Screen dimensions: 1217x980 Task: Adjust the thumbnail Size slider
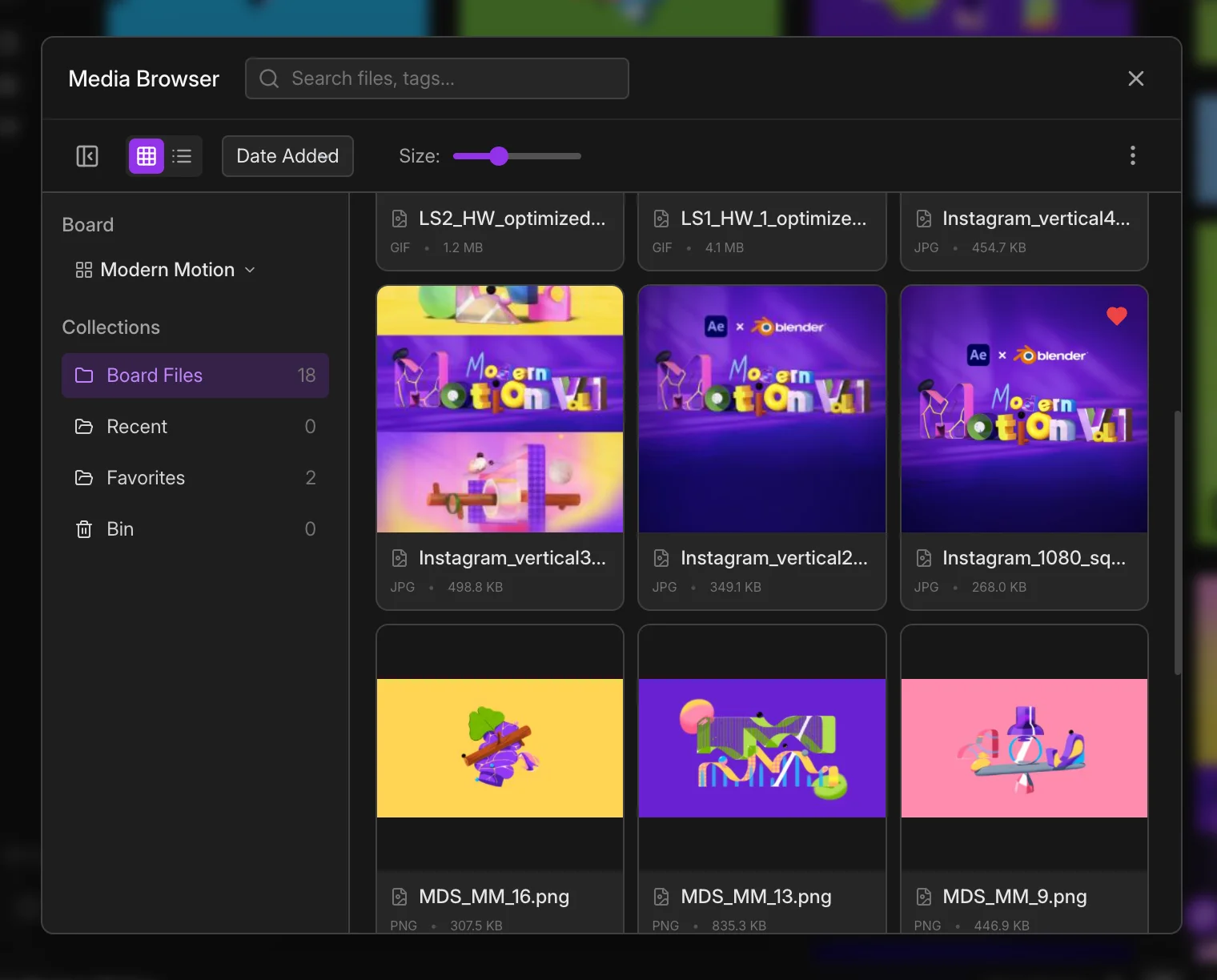click(x=499, y=156)
